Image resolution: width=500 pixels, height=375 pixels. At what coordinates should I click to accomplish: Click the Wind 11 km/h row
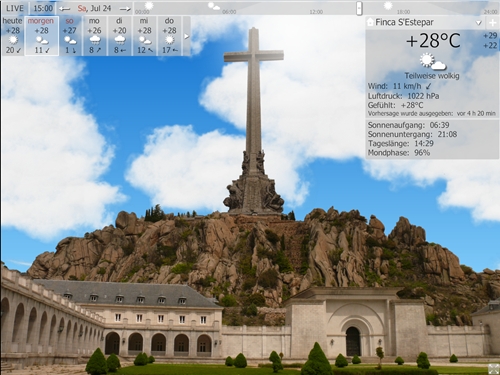(x=399, y=86)
